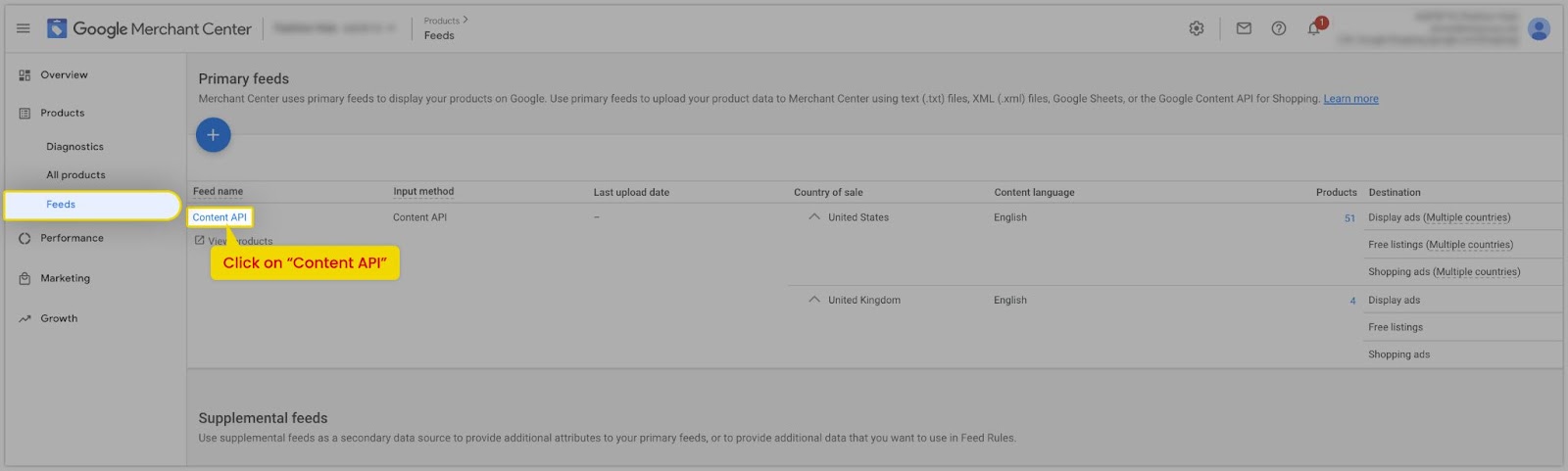Screen dimensions: 1568x471
Task: Select Feeds in the sidebar
Action: (61, 205)
